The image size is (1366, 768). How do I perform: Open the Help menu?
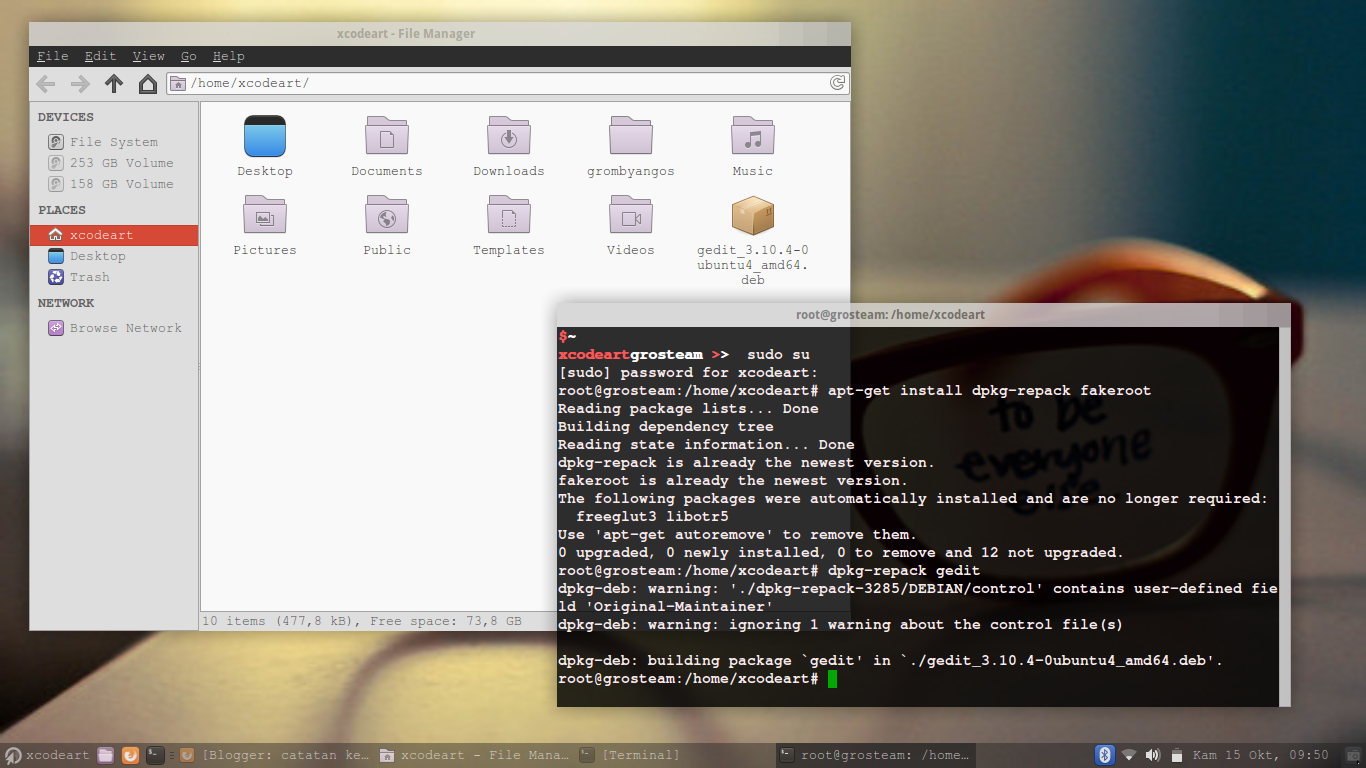tap(228, 56)
